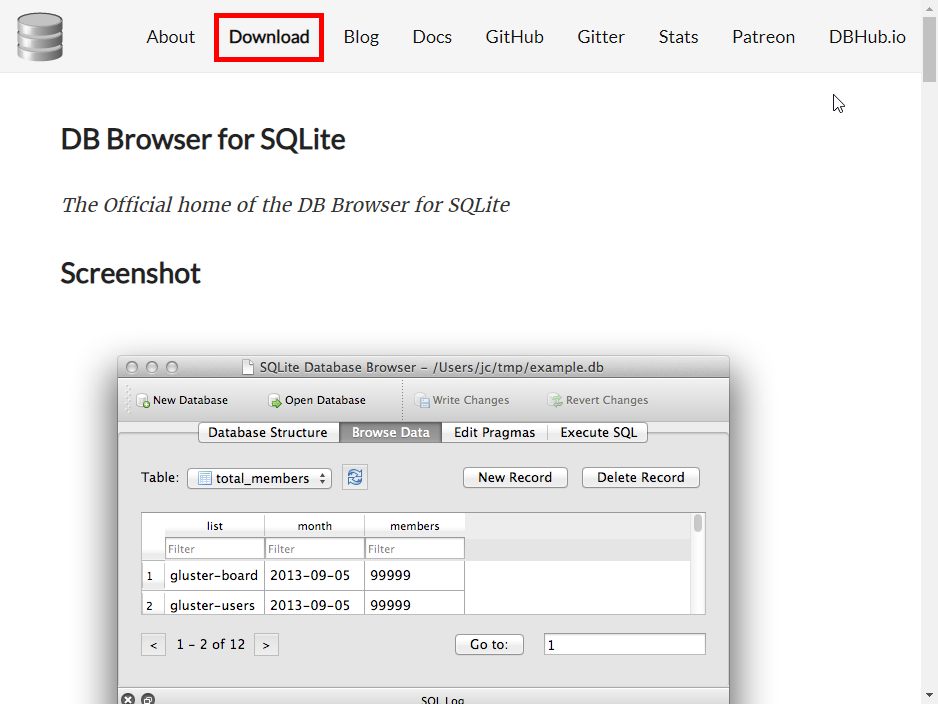Click the list column header

click(x=215, y=526)
